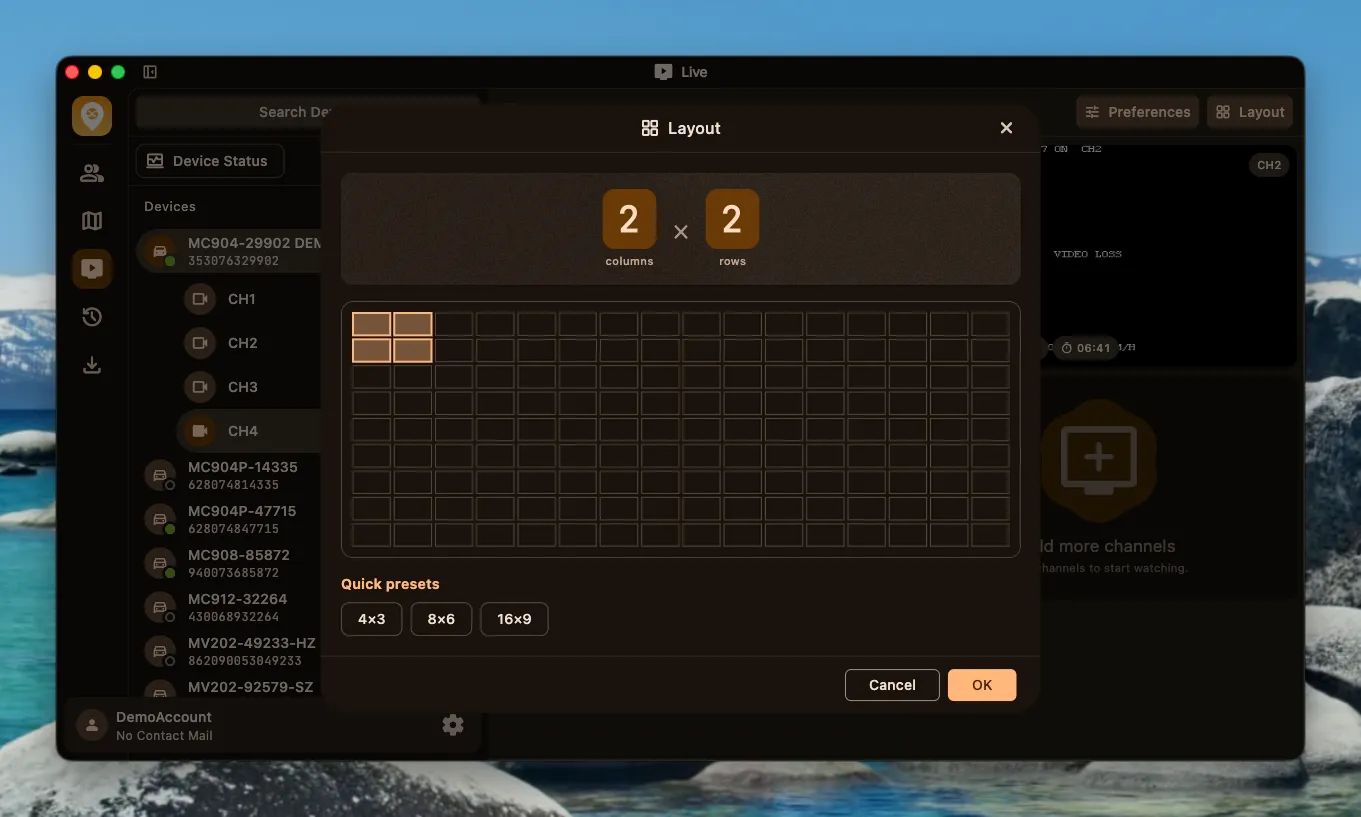Screen dimensions: 1361x817
Task: Select the CH3 channel row
Action: point(249,387)
